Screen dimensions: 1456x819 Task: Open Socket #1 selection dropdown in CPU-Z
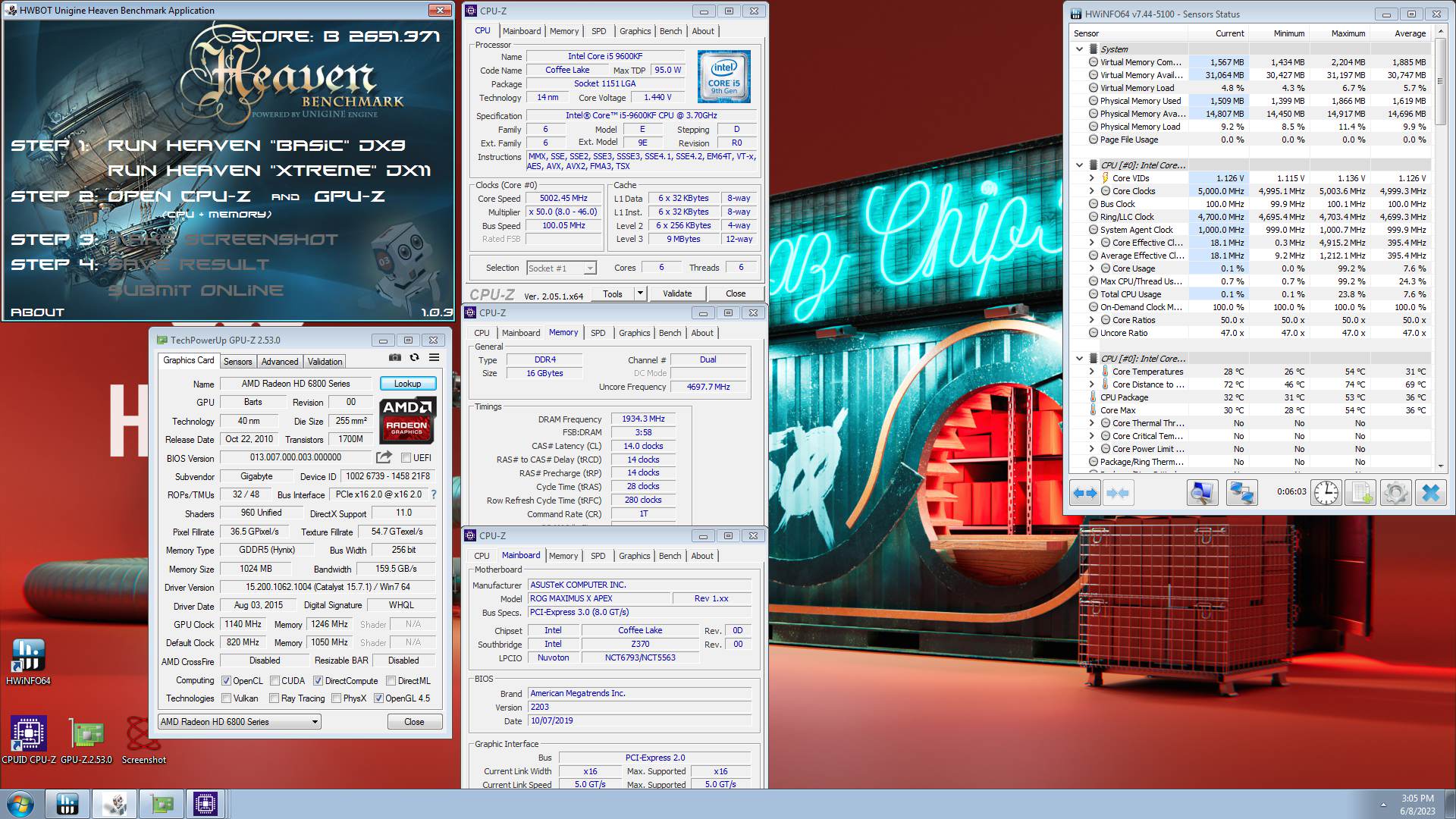(x=561, y=268)
